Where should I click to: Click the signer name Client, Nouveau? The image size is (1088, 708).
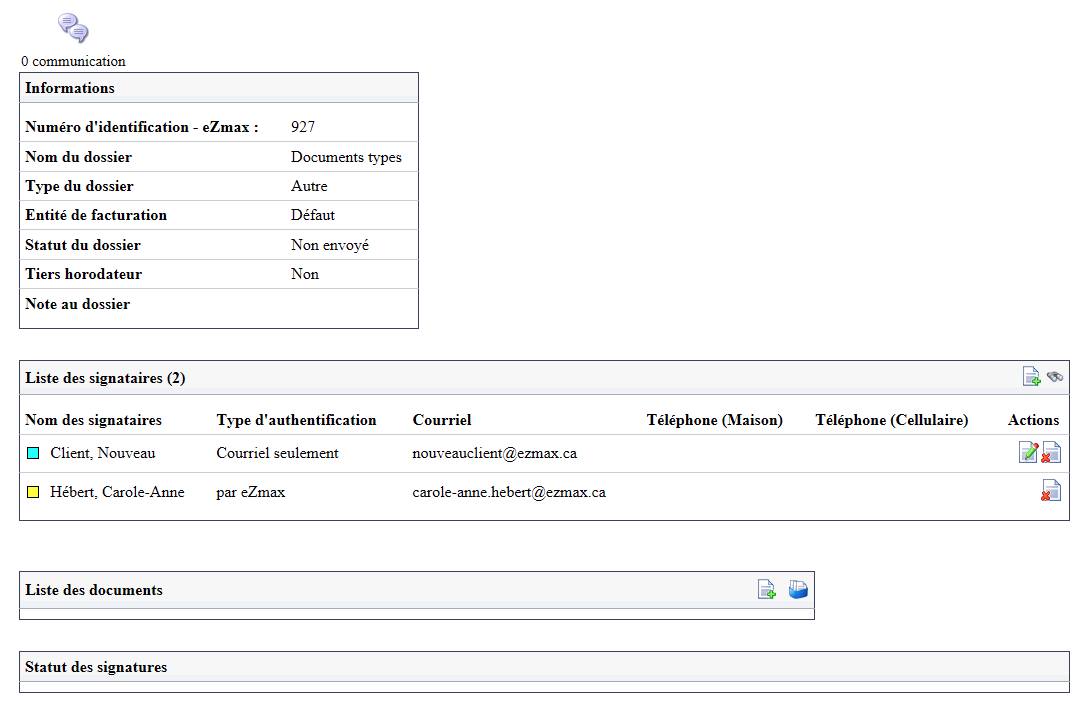103,453
